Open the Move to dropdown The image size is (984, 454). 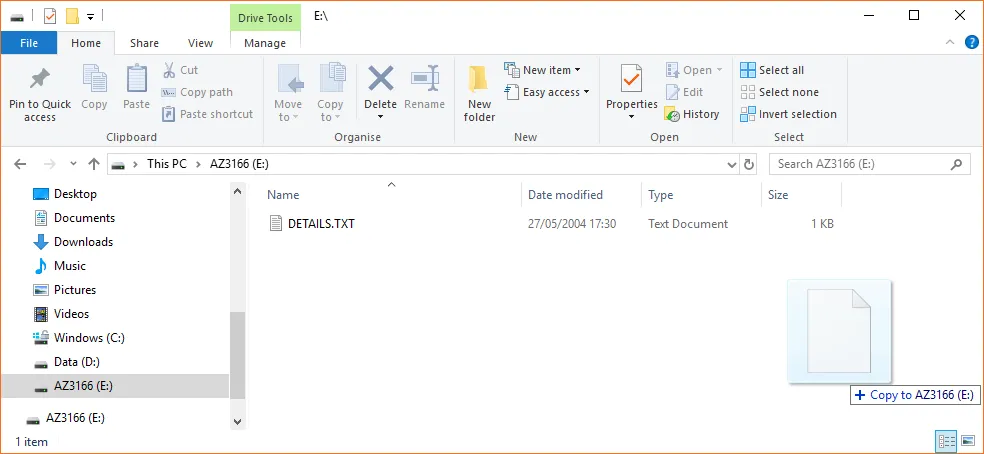[288, 93]
